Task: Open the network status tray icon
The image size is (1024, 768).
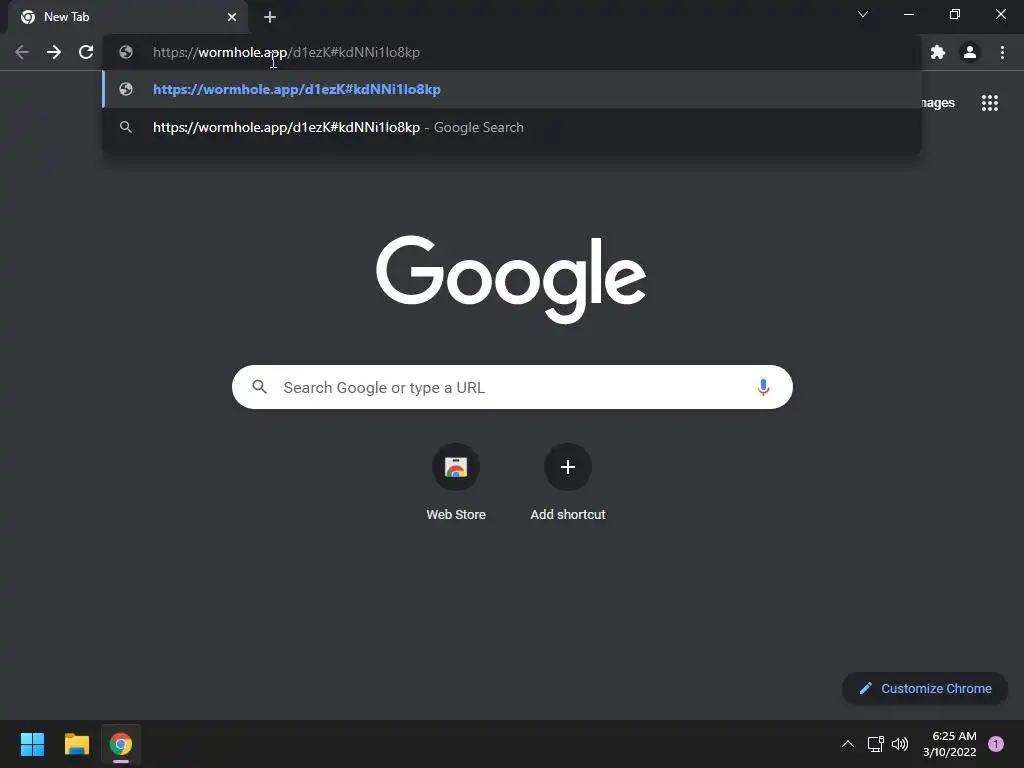Action: coord(875,744)
